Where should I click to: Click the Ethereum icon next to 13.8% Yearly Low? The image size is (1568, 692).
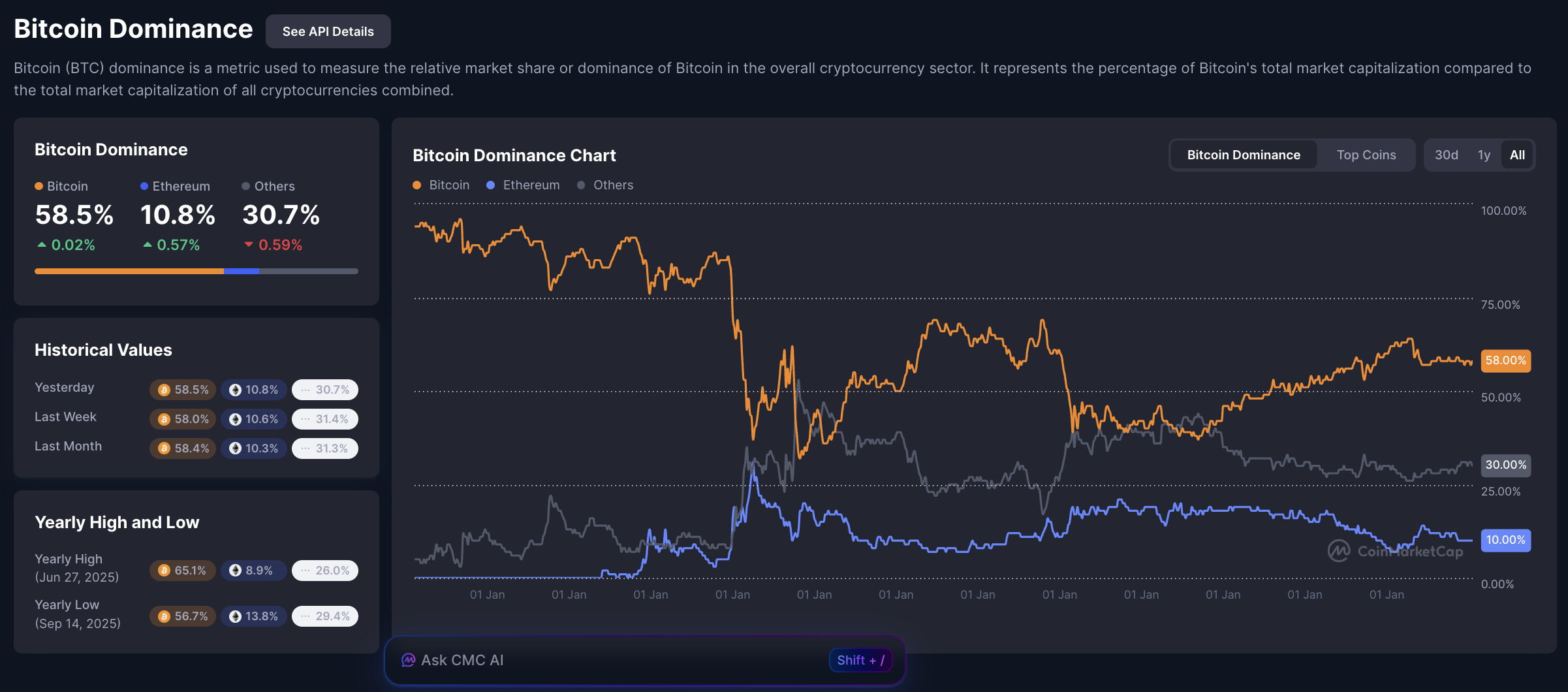point(235,616)
